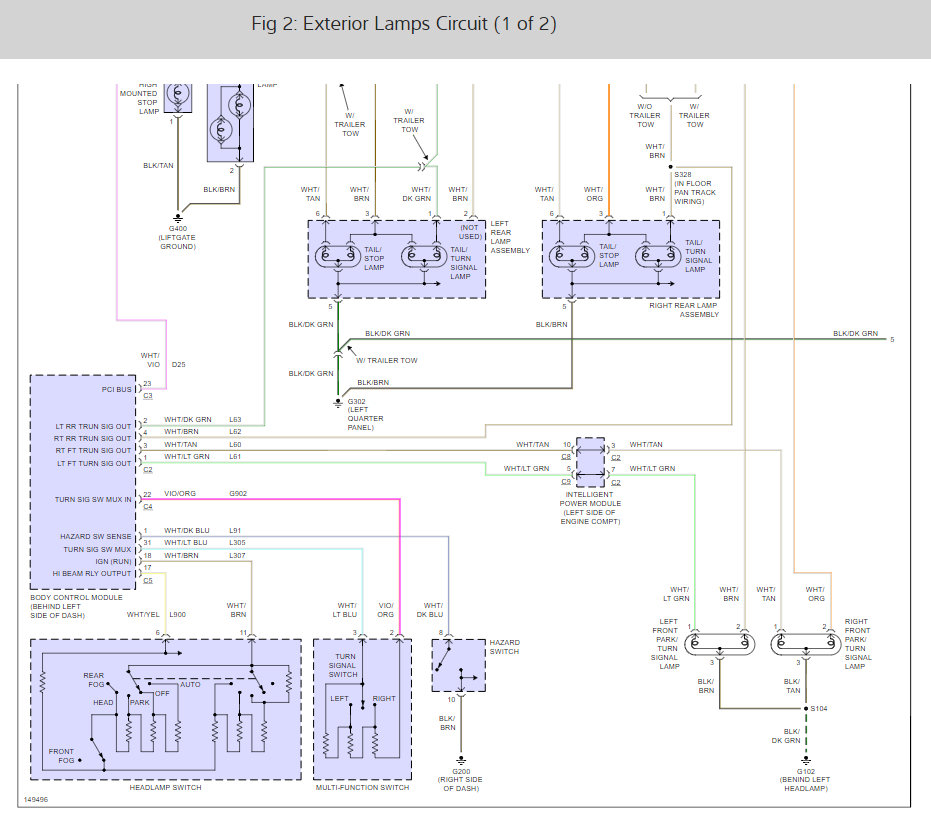Select the 'HI BEAM RLY OUTPUT' label

pyautogui.click(x=91, y=573)
